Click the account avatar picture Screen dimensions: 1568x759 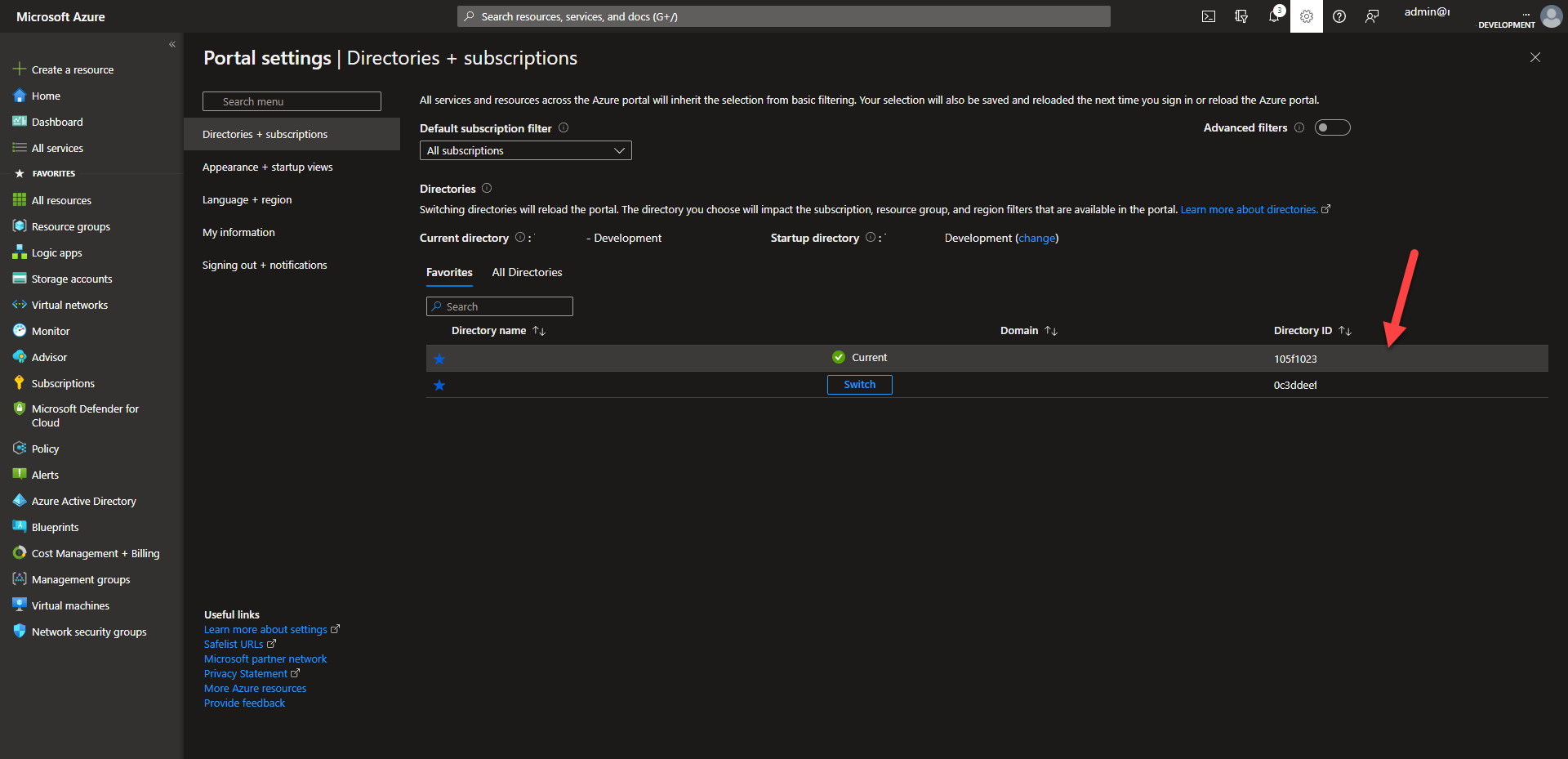click(x=1551, y=16)
